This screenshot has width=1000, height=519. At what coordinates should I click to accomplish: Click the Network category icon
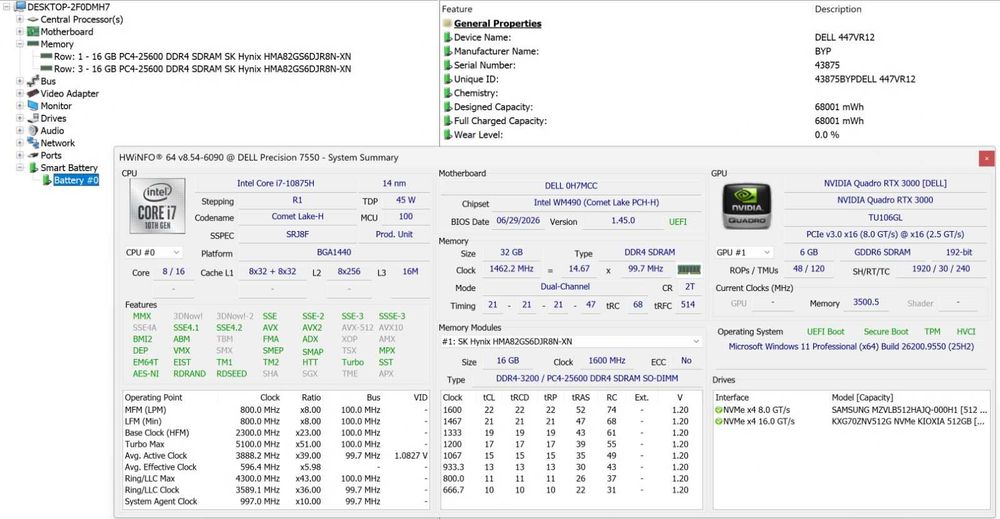(x=33, y=143)
